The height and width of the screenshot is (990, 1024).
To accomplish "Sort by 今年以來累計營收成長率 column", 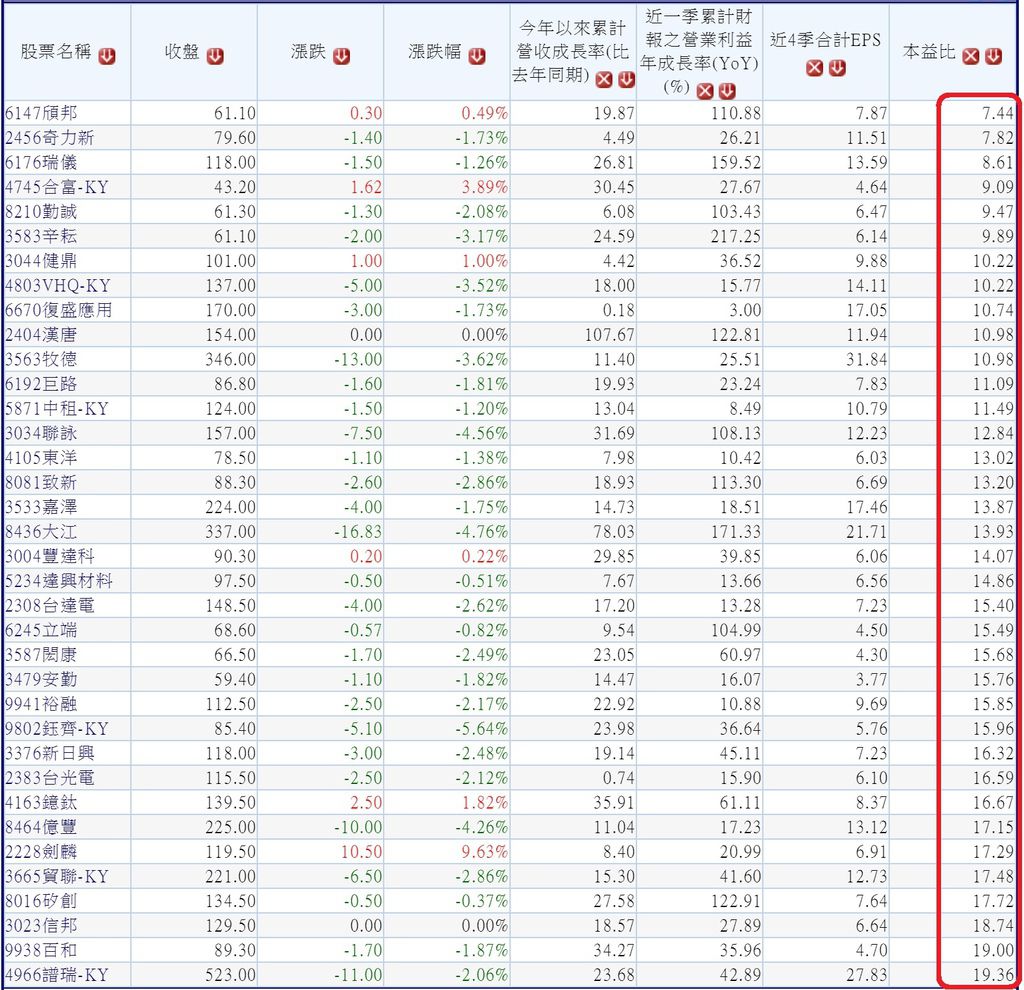I will point(625,78).
